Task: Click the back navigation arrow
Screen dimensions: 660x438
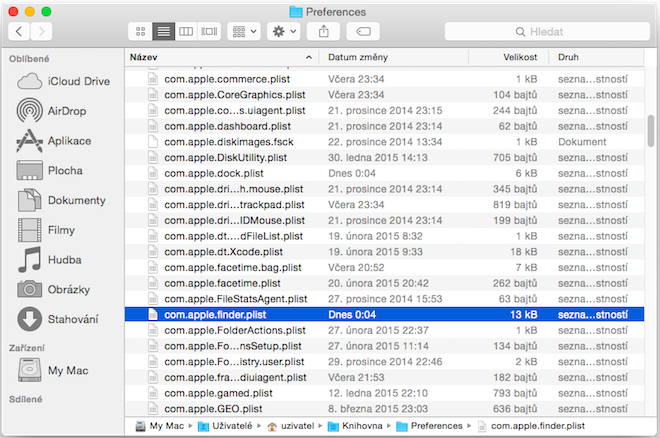Action: tap(19, 32)
